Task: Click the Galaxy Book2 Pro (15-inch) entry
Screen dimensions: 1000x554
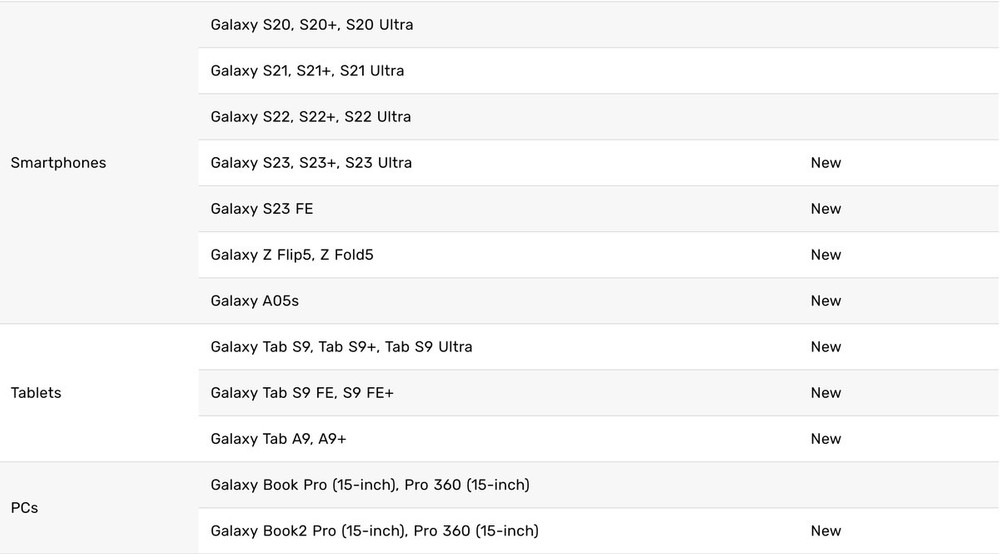Action: pos(374,531)
